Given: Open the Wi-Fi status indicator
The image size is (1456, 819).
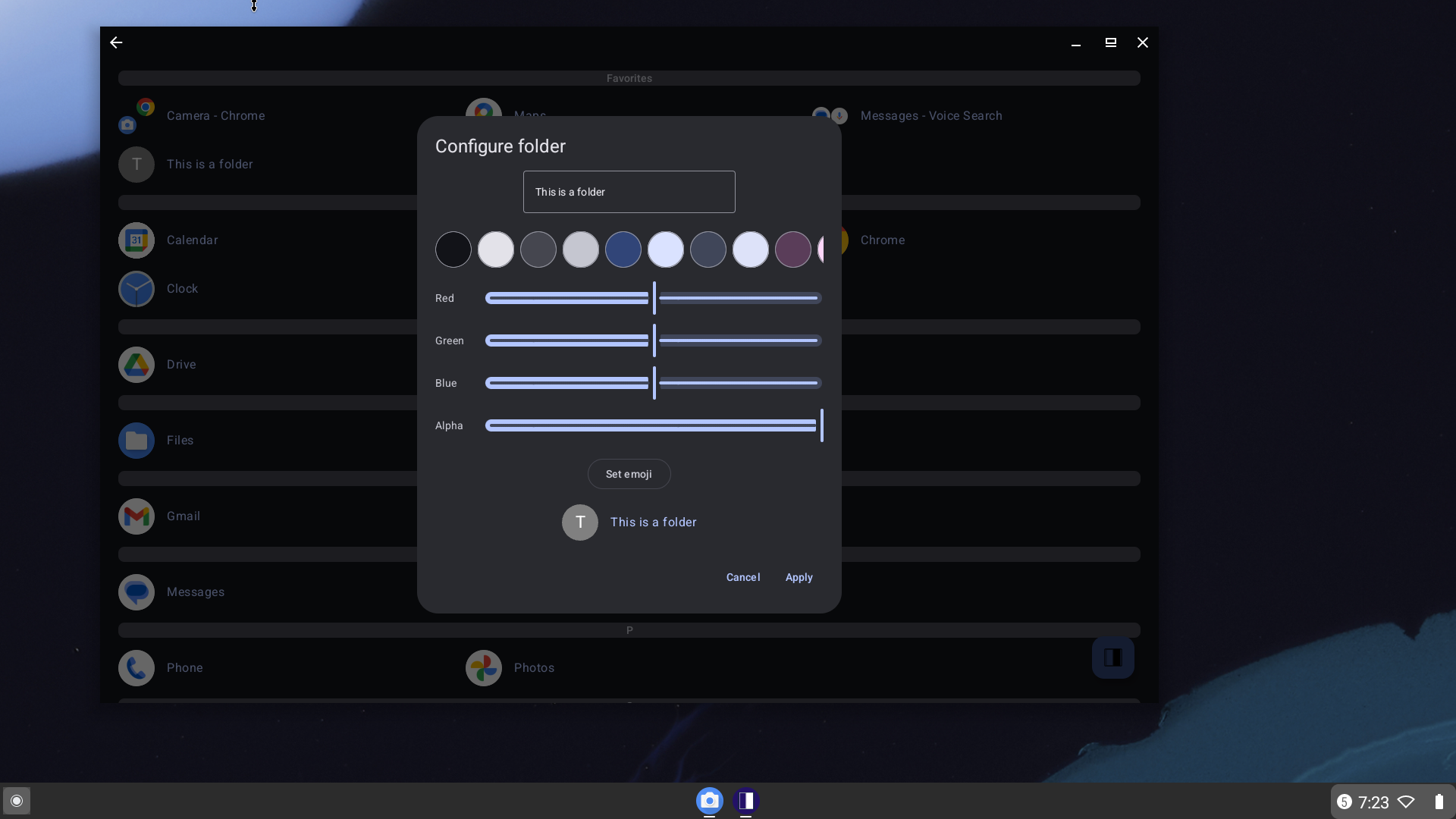Looking at the screenshot, I should click(1406, 802).
